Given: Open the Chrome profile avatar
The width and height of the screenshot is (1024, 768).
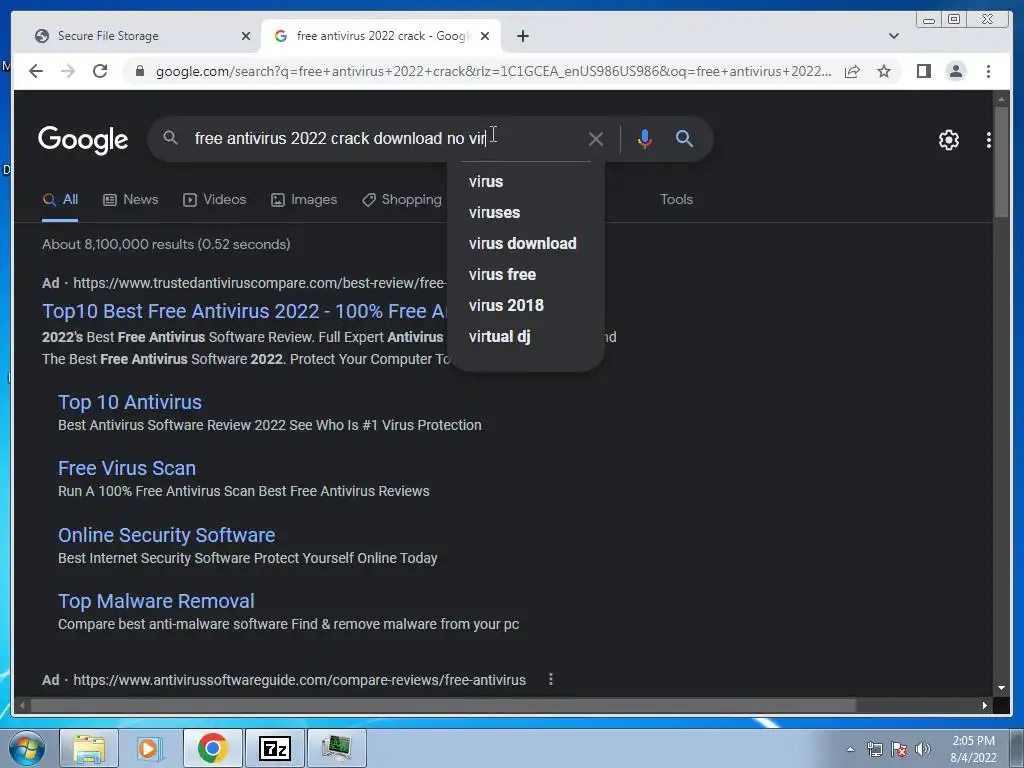Looking at the screenshot, I should click(955, 71).
